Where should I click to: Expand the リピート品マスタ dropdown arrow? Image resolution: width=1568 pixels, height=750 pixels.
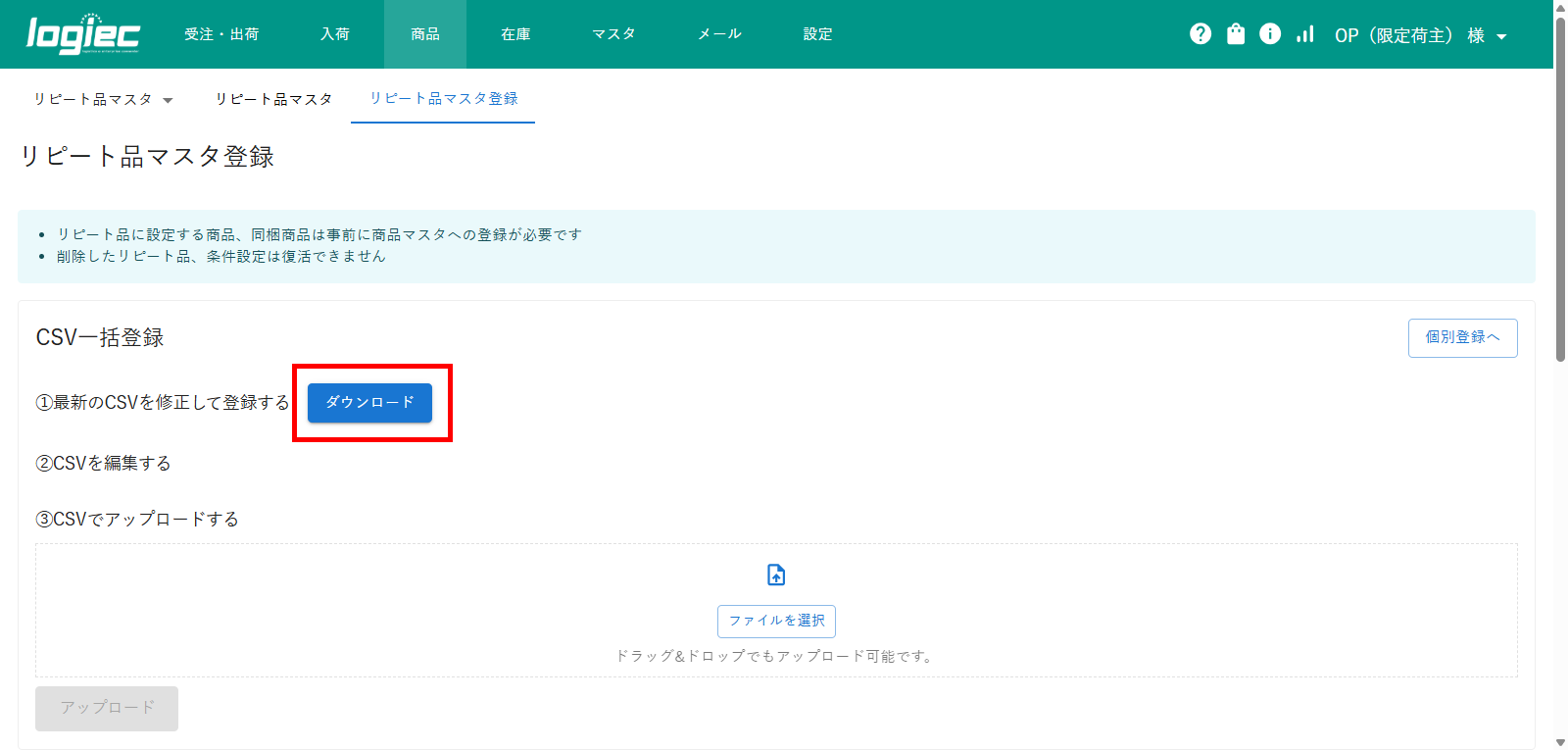click(168, 100)
